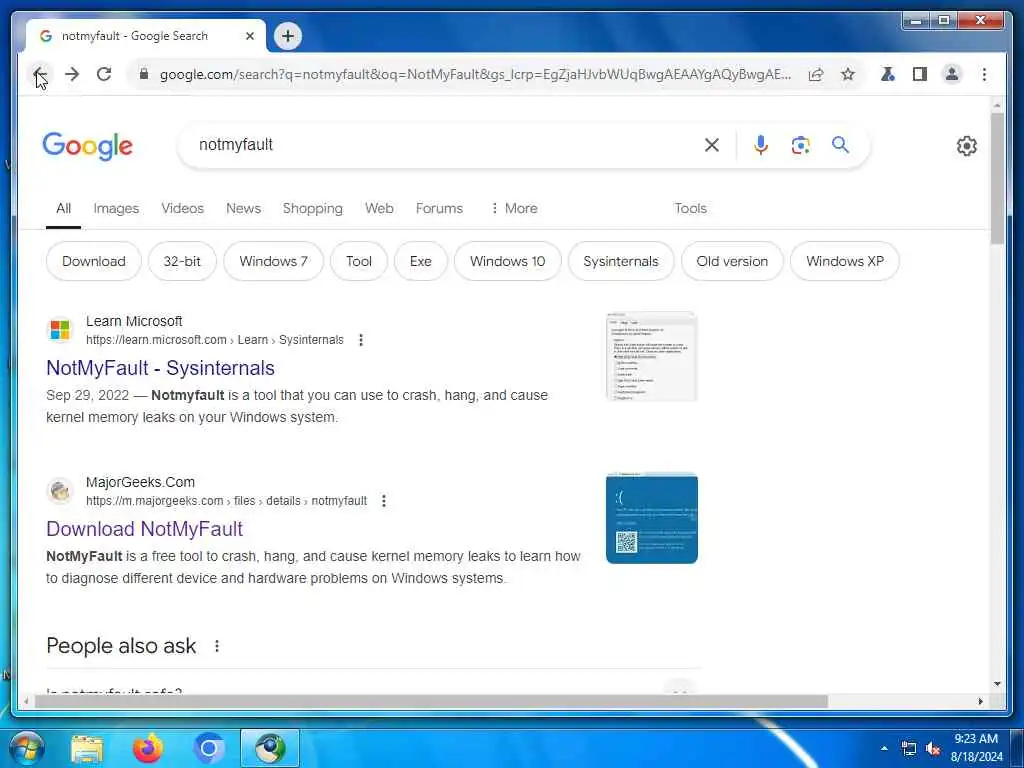Show hidden system tray icons
Image resolution: width=1024 pixels, height=768 pixels.
coord(884,749)
